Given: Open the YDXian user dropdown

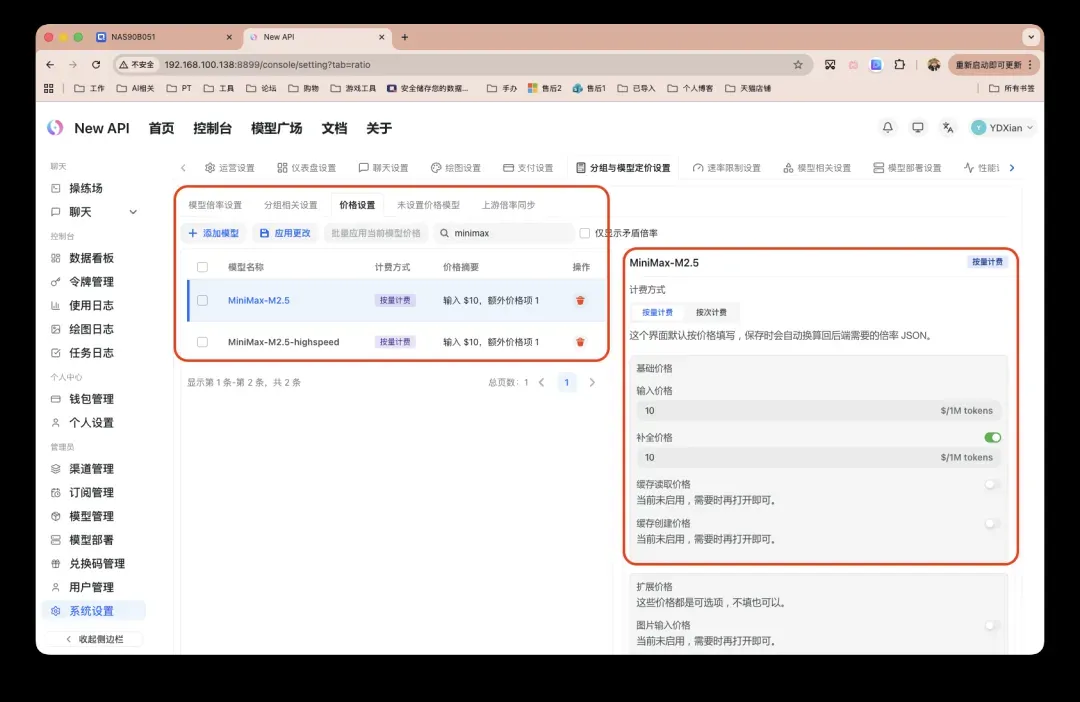Looking at the screenshot, I should 1002,128.
